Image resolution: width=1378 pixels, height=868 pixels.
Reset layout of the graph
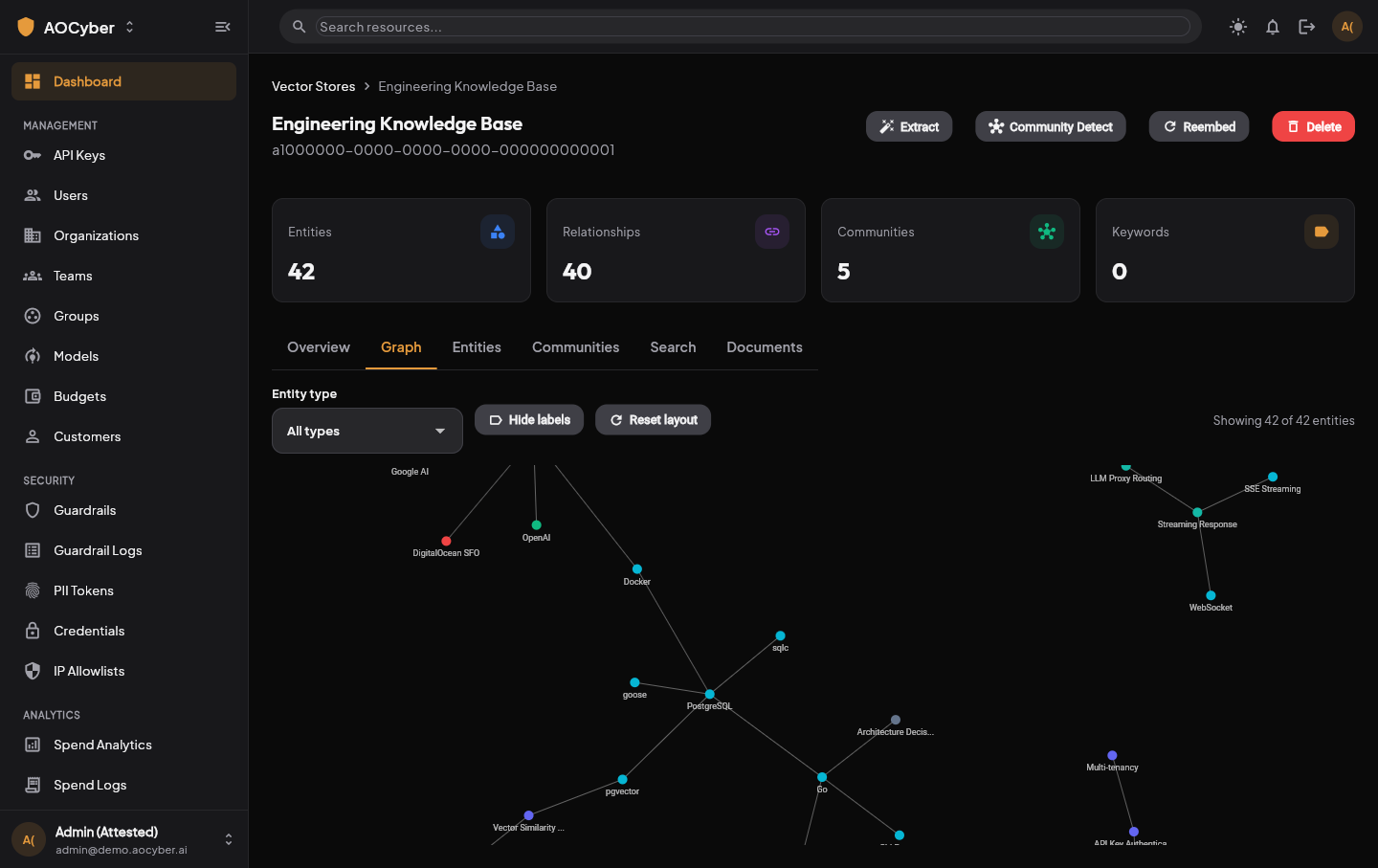pos(654,420)
